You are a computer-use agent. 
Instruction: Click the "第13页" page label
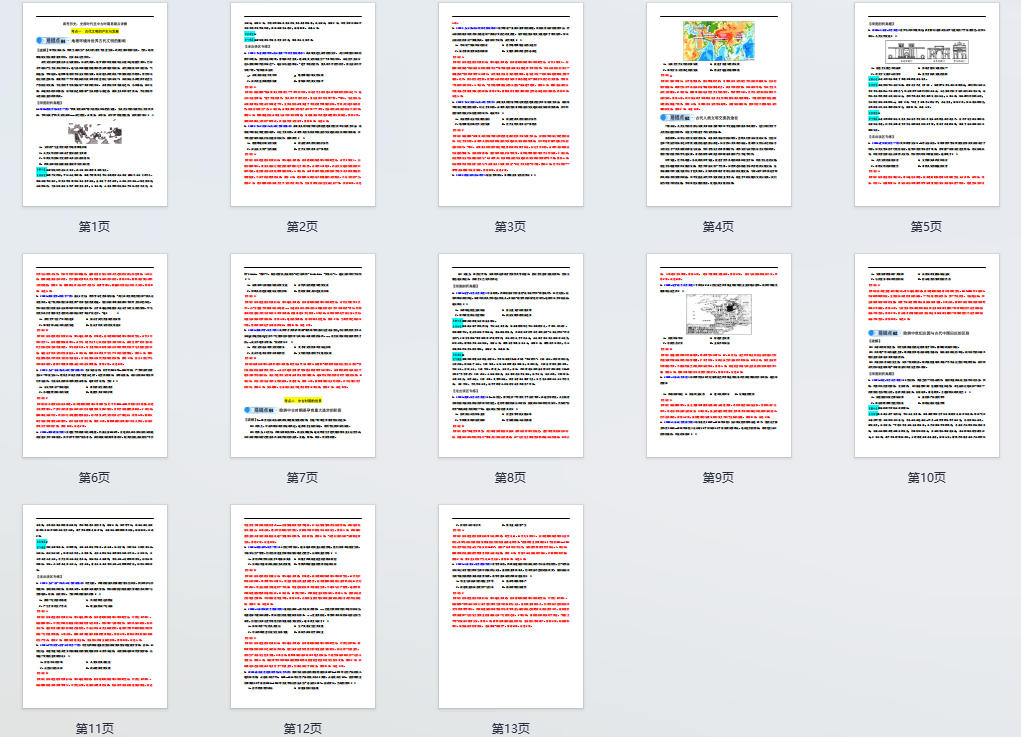pyautogui.click(x=511, y=729)
